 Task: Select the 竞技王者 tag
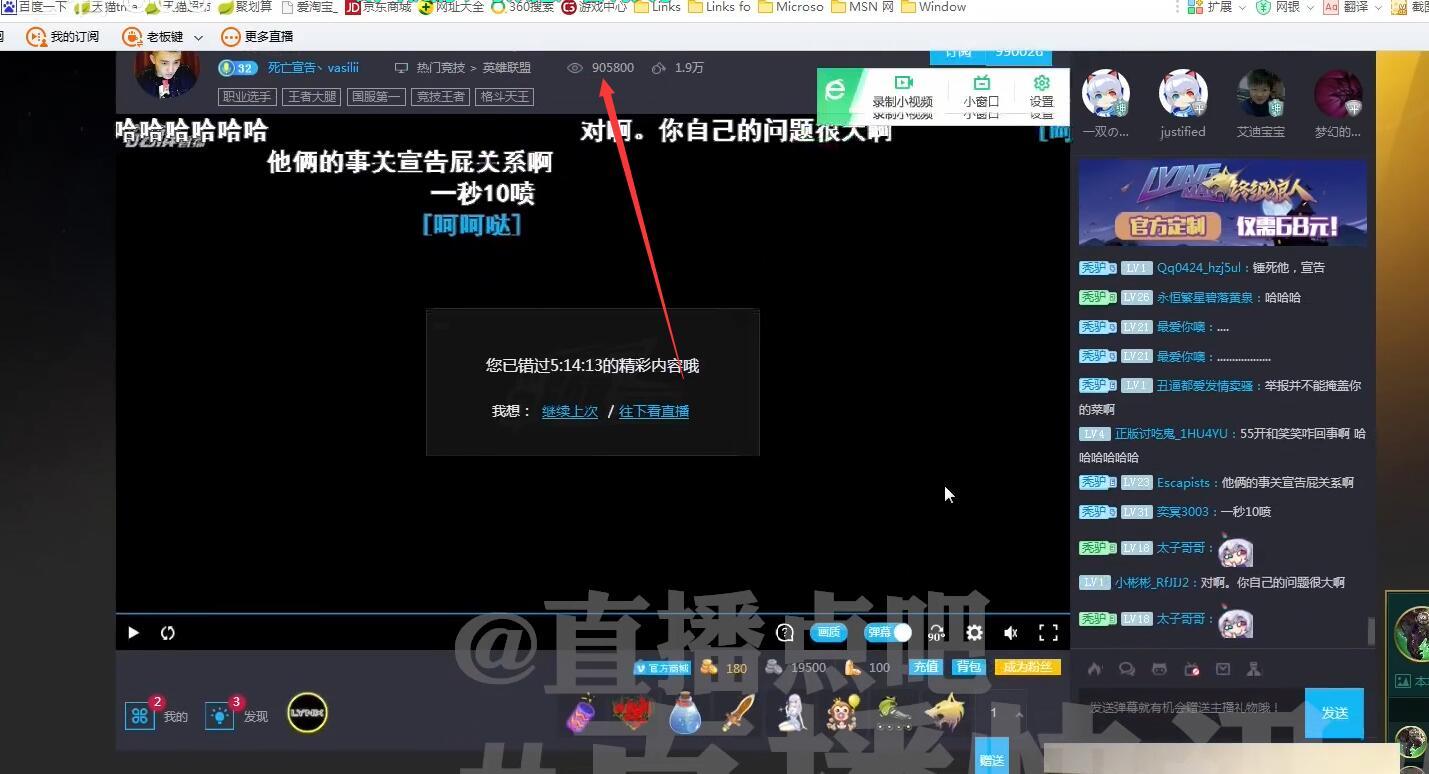pyautogui.click(x=440, y=97)
